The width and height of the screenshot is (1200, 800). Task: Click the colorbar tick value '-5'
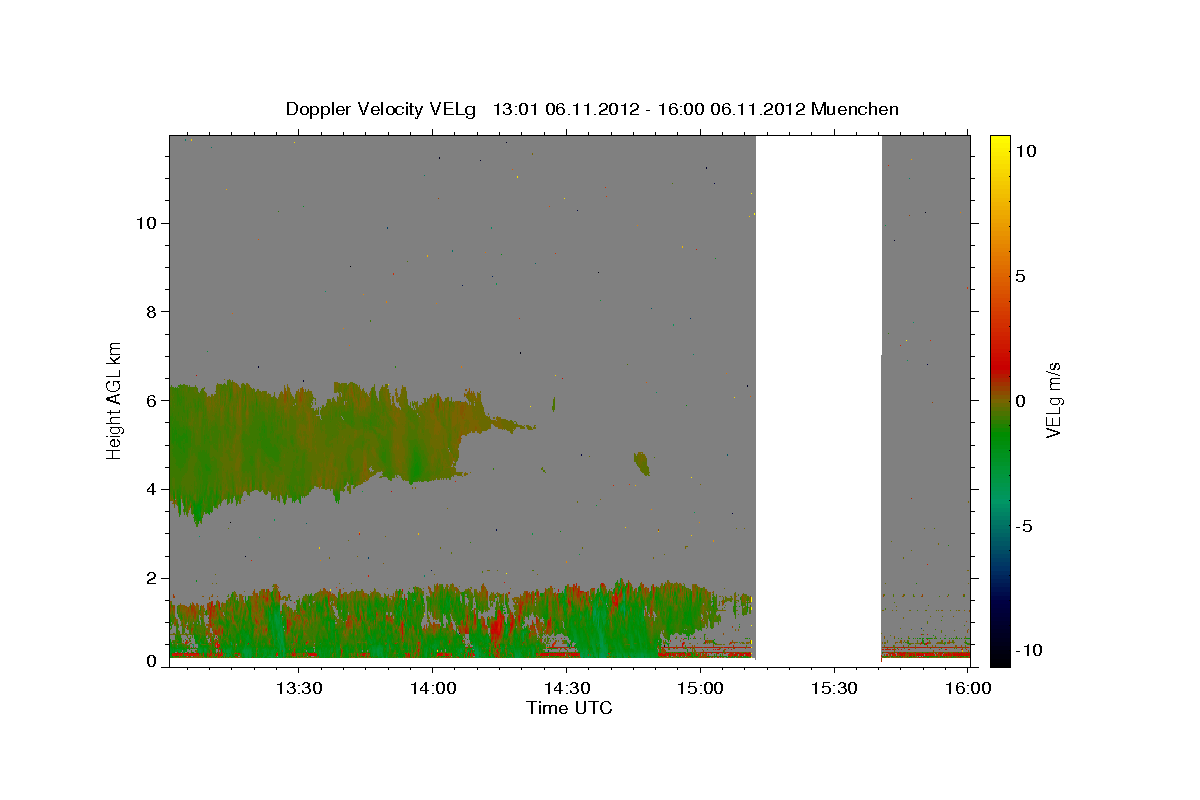coord(1023,526)
